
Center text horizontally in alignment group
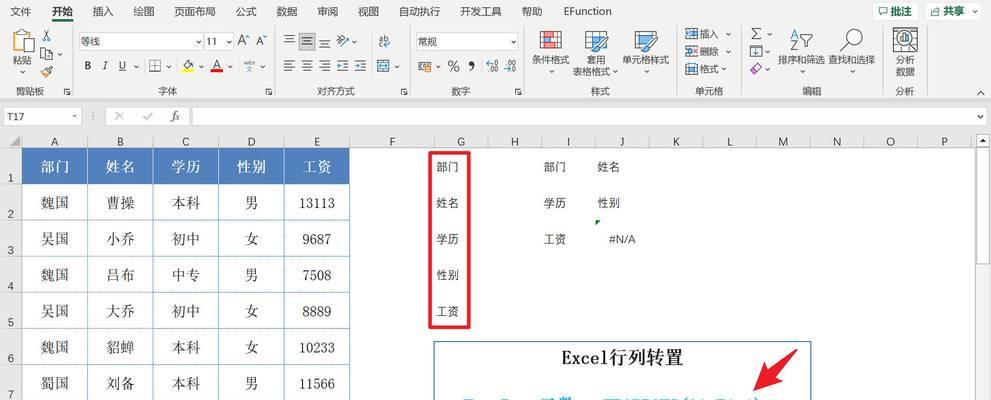pyautogui.click(x=307, y=66)
